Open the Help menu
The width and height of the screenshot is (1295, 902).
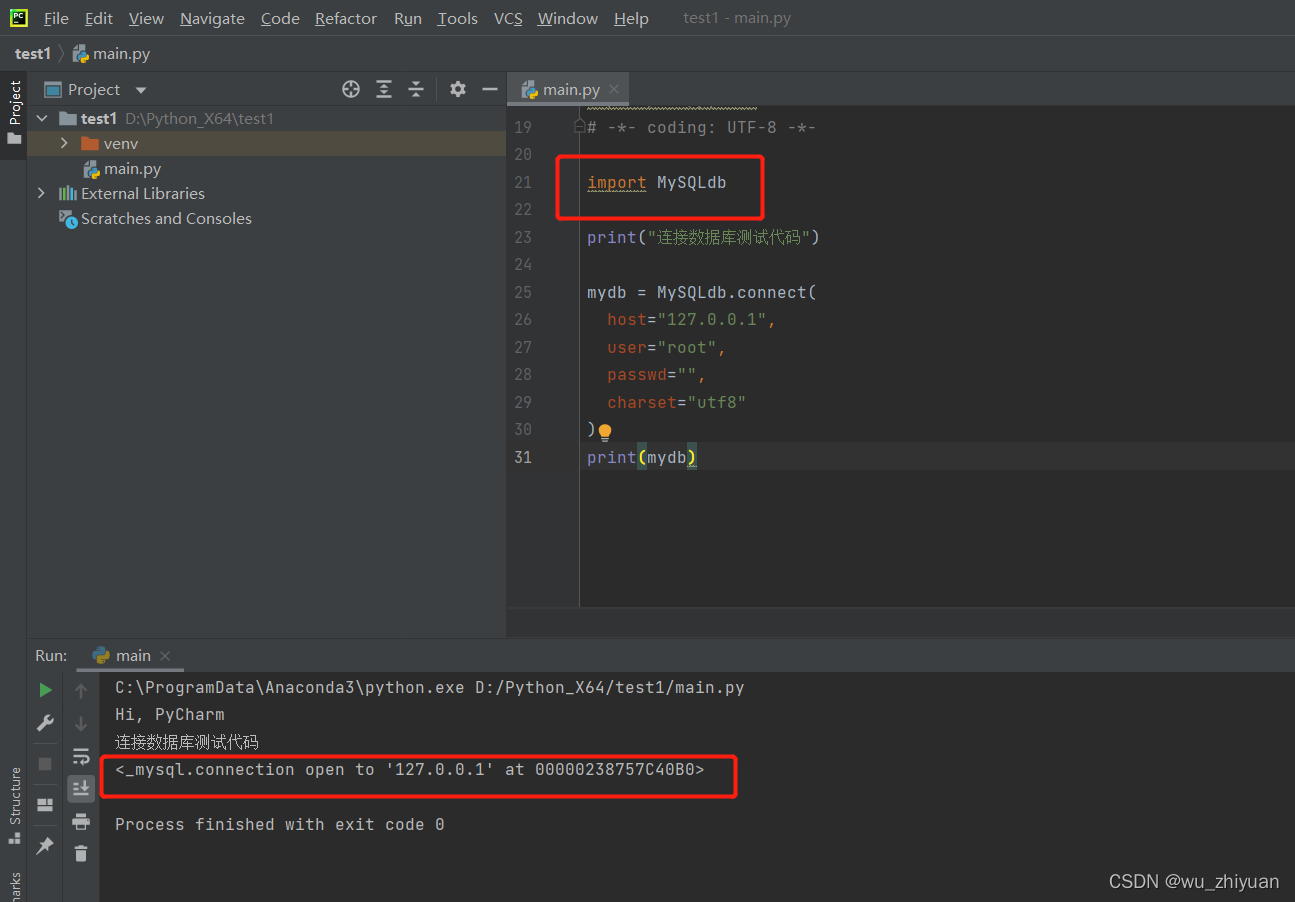(631, 18)
